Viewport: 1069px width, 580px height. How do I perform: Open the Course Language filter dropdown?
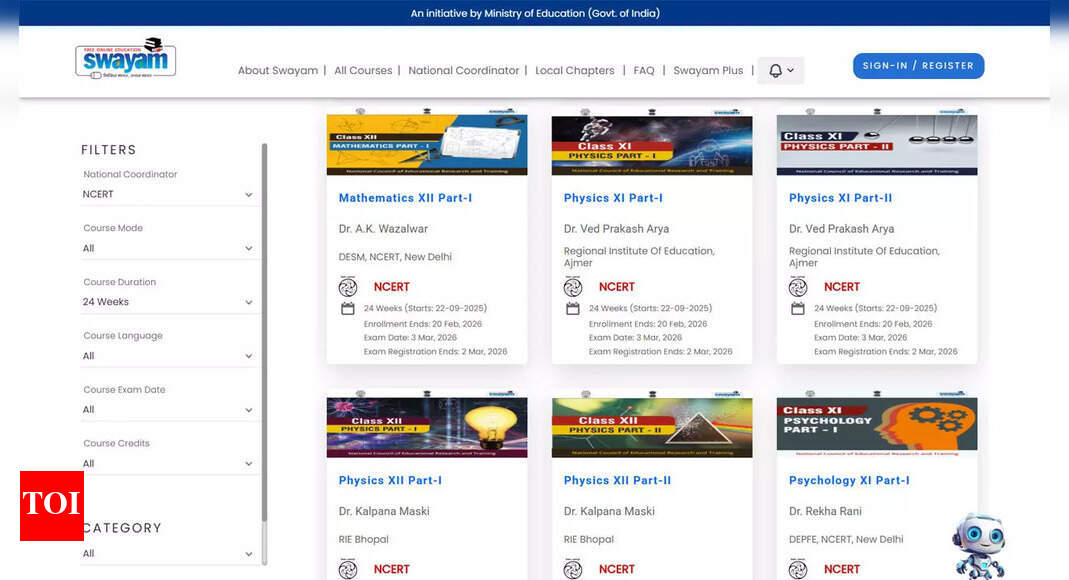coord(167,356)
